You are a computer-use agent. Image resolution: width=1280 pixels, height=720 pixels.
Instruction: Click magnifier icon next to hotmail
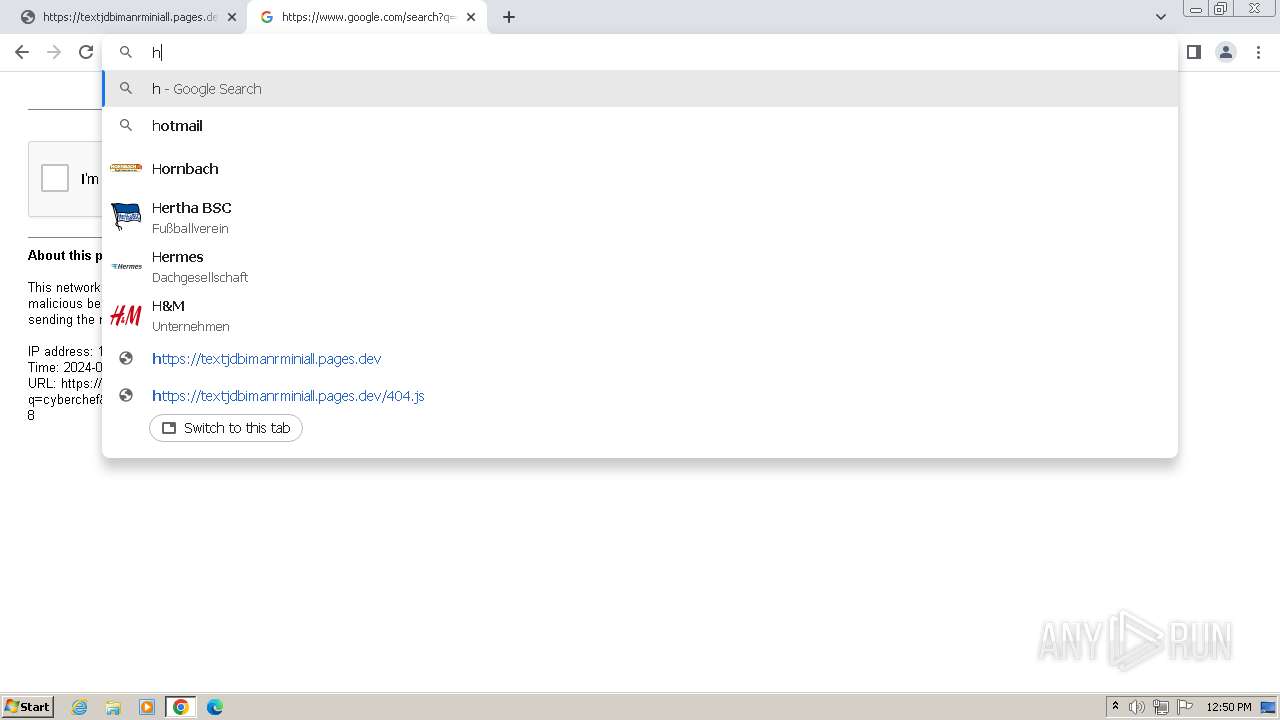click(126, 125)
